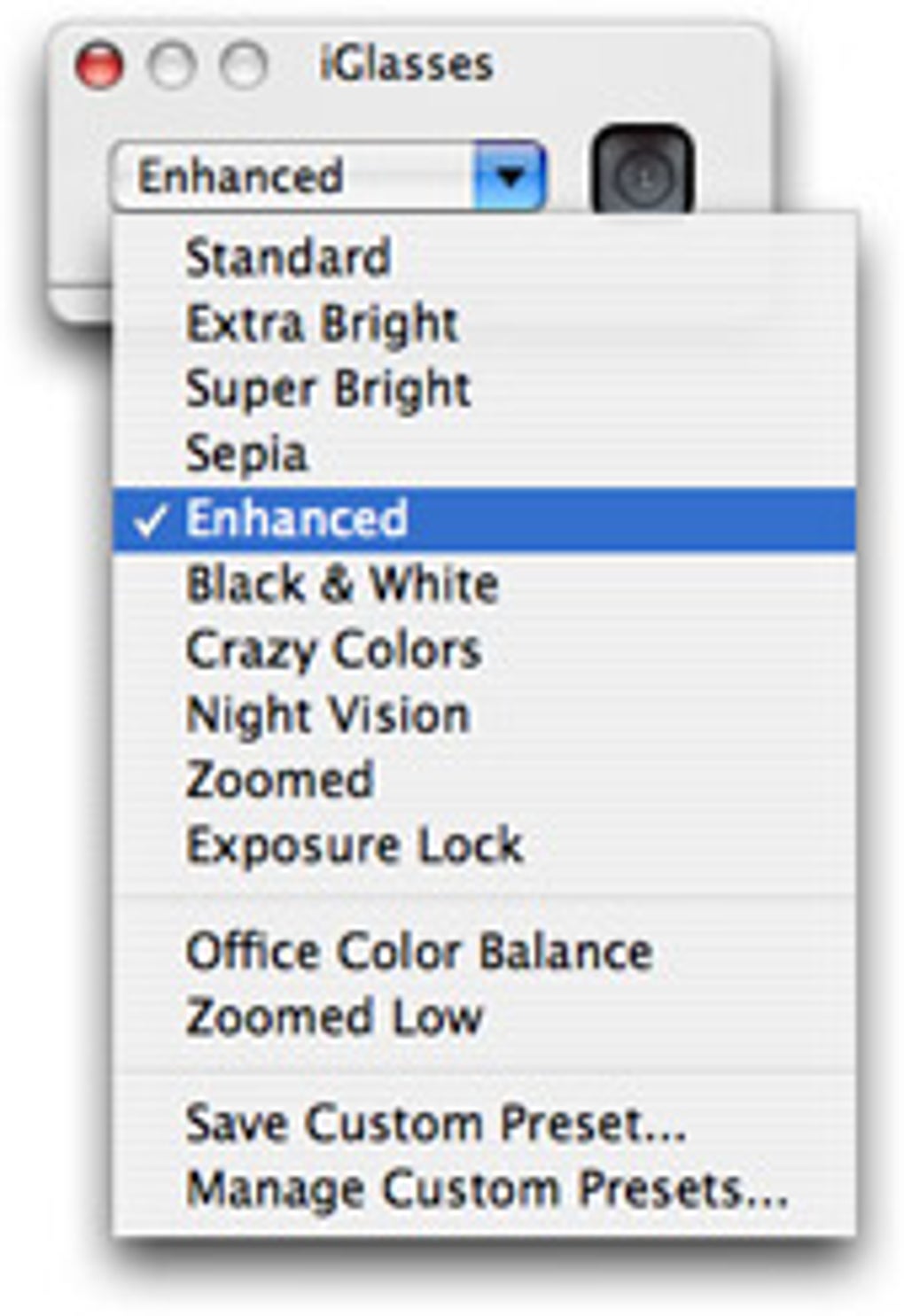Choose Zoomed Low custom preset

click(484, 1017)
